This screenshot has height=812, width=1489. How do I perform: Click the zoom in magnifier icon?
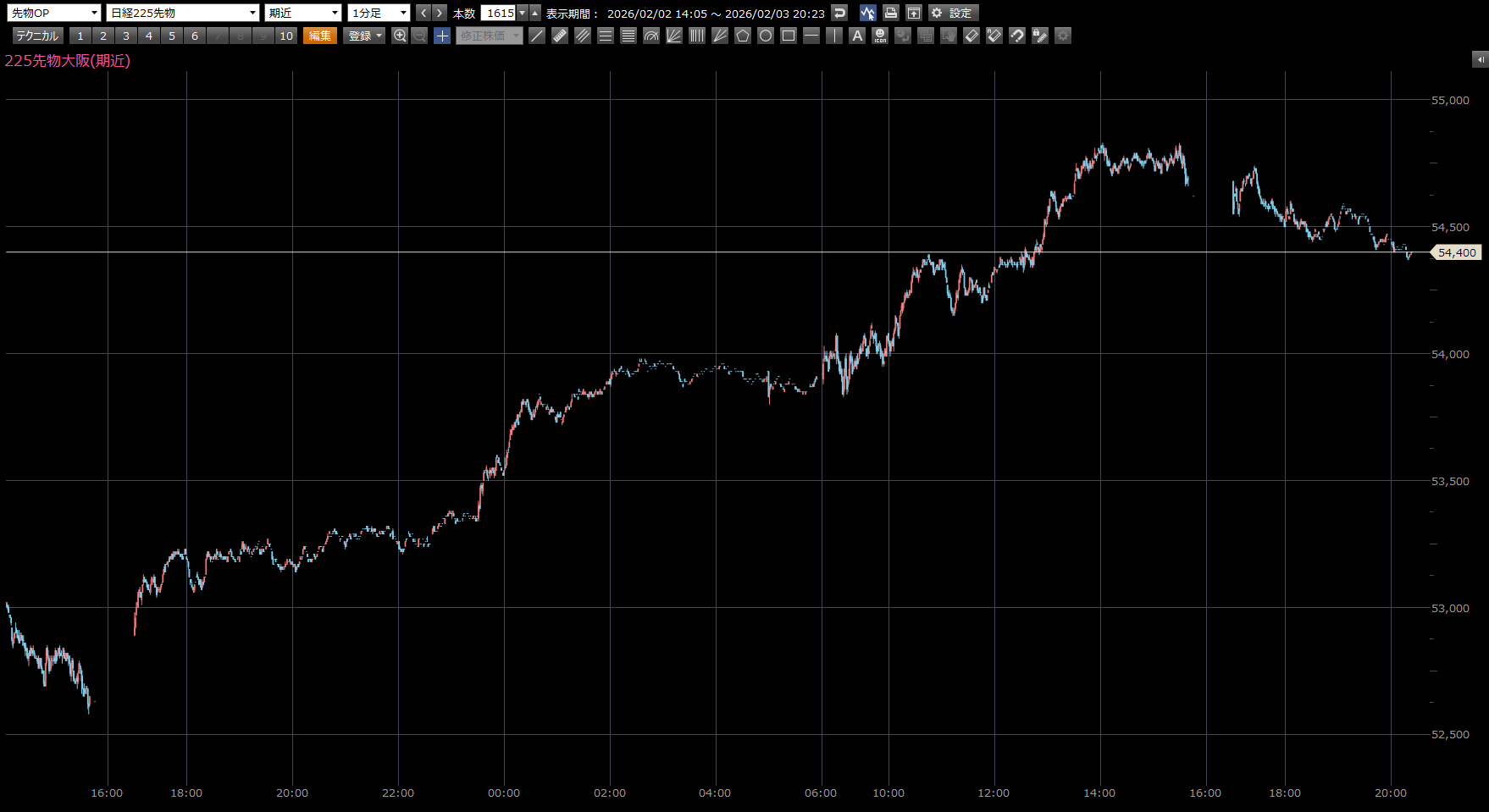(400, 36)
